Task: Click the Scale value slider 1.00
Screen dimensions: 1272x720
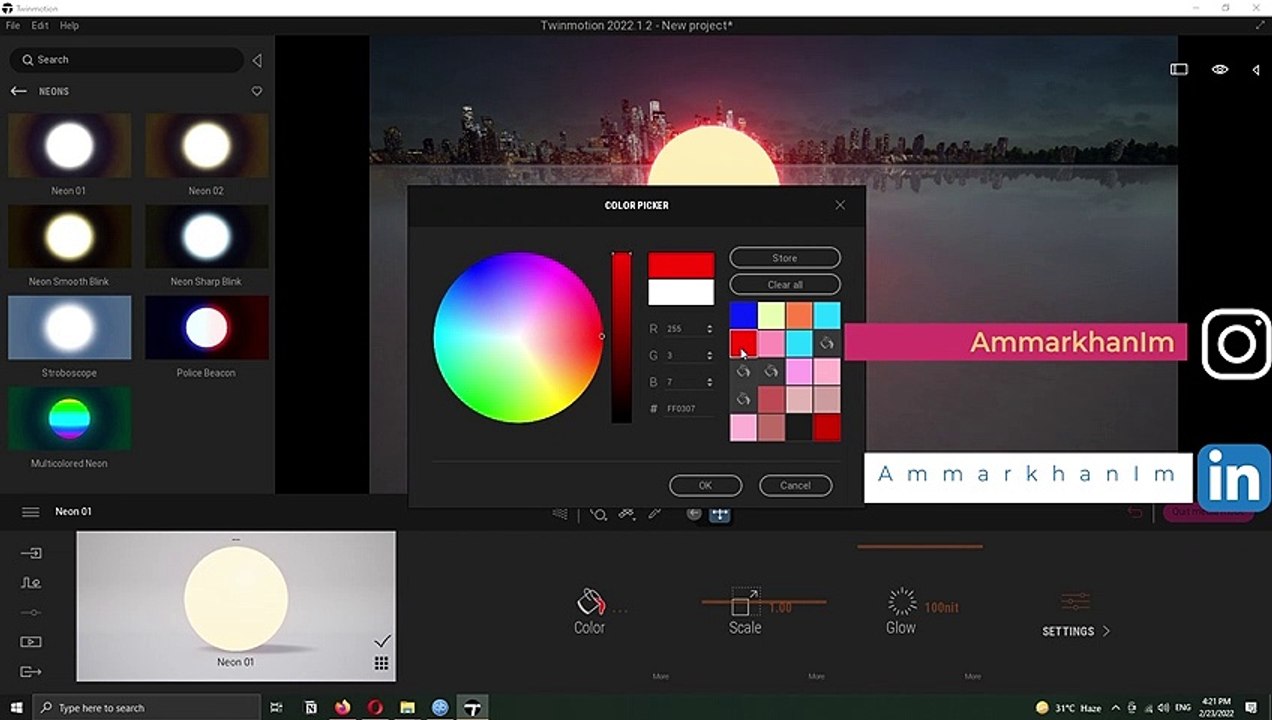Action: [764, 603]
